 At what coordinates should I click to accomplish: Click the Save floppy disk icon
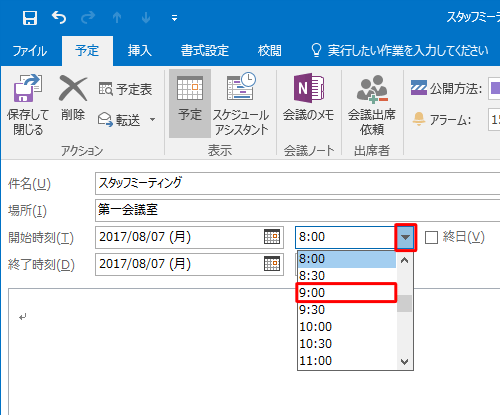tap(30, 18)
